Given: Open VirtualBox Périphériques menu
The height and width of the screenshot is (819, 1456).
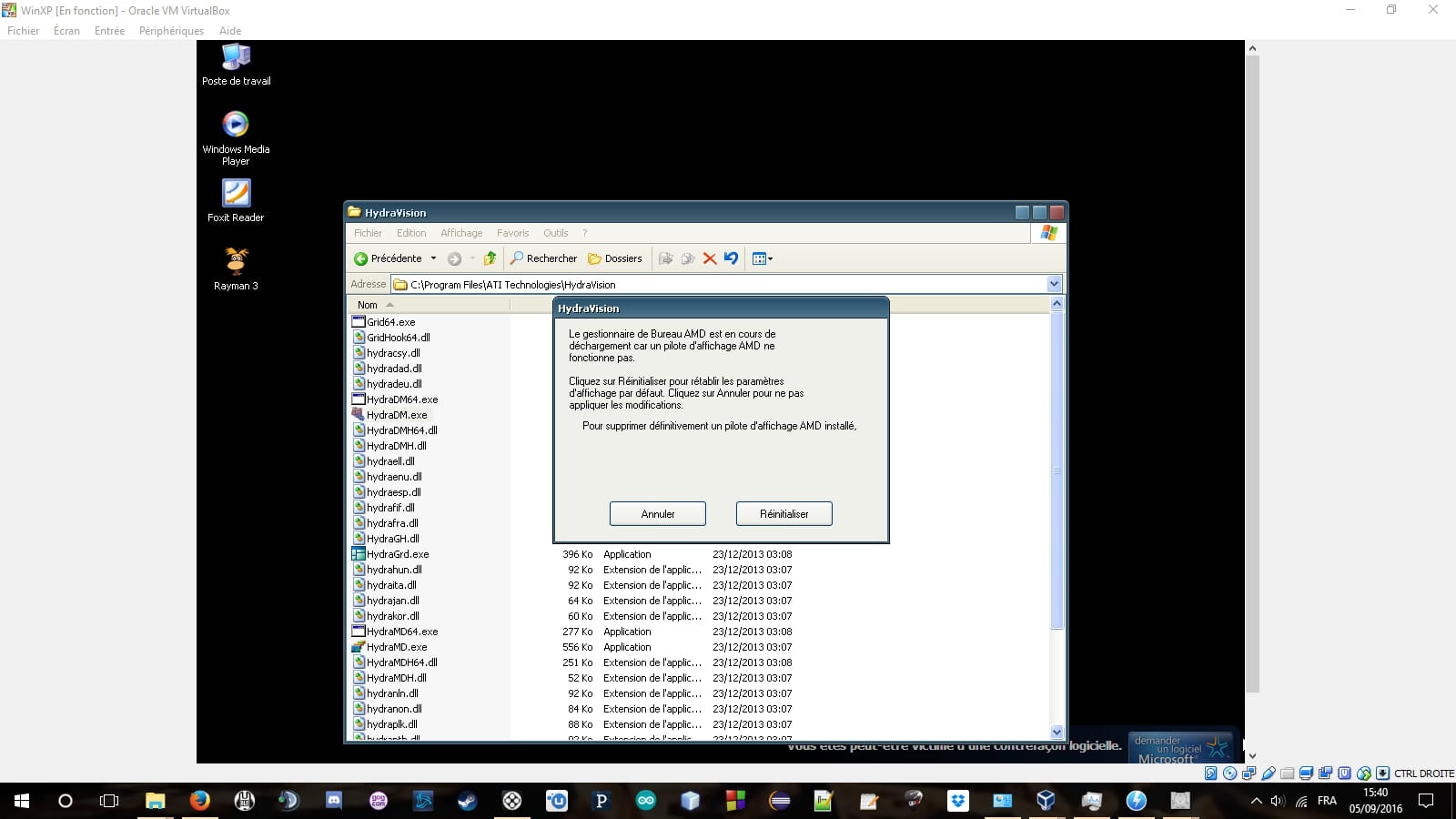Looking at the screenshot, I should pos(171,31).
